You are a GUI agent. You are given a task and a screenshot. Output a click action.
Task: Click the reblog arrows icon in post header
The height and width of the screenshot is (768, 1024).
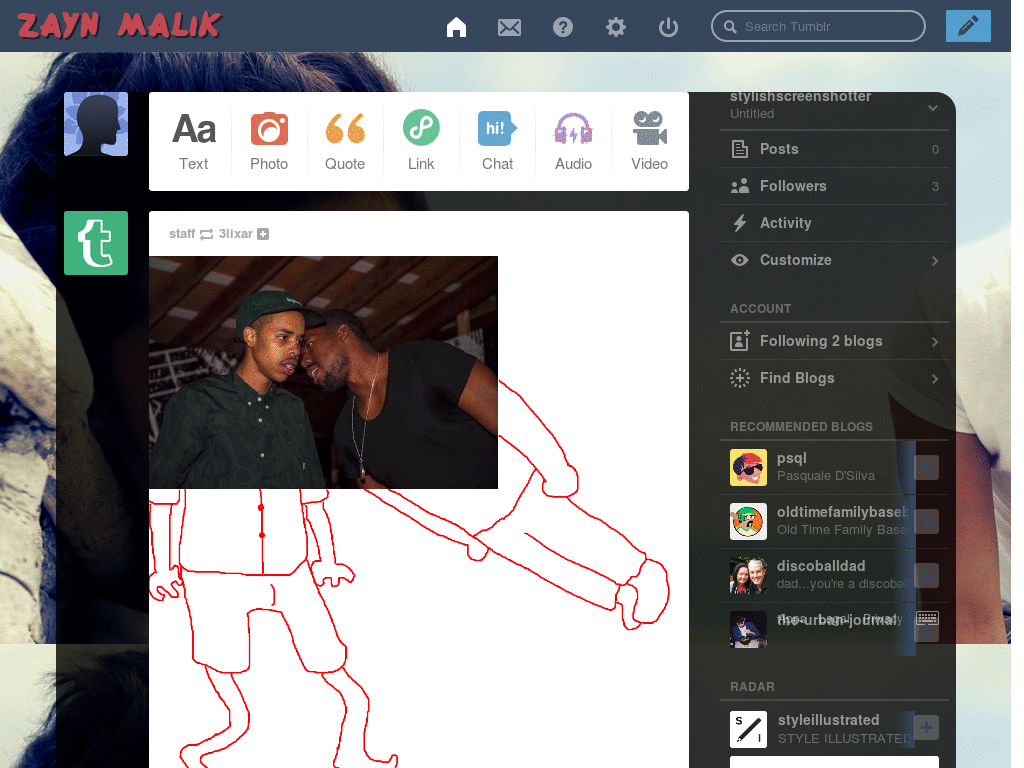pos(206,234)
